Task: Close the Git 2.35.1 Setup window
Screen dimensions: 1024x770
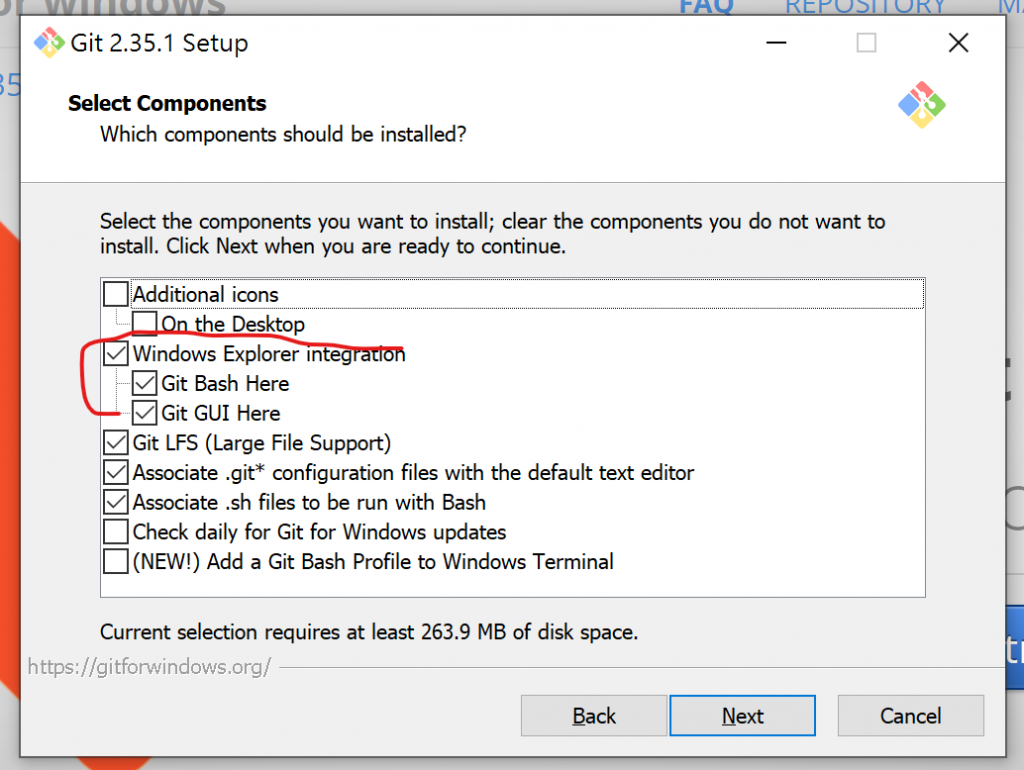Action: [x=958, y=43]
